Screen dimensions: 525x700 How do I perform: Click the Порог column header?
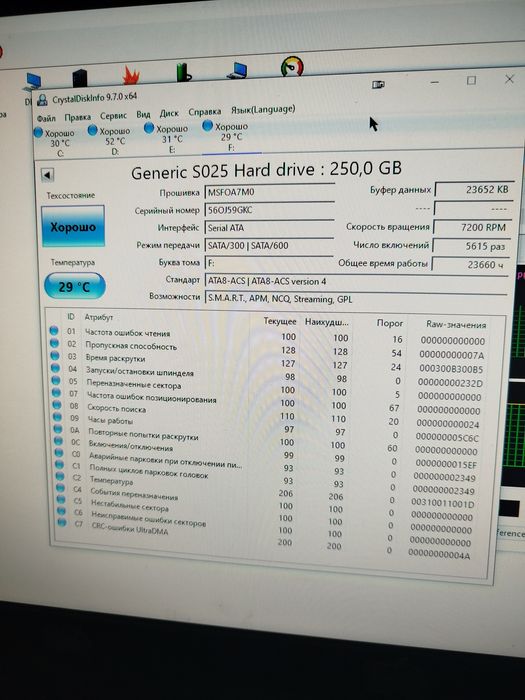pos(389,323)
